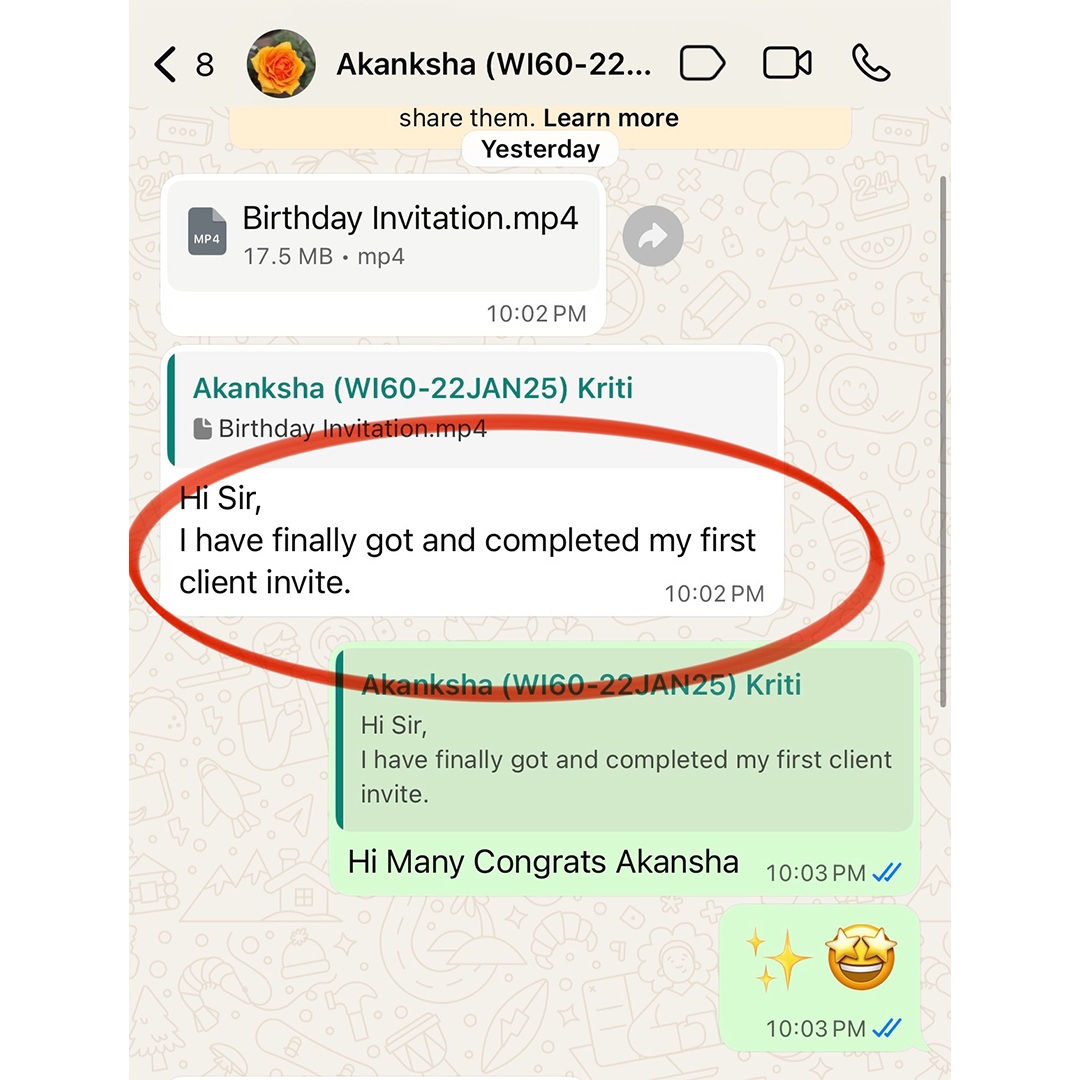Tap the Yesterday date chip
1080x1080 pixels.
(540, 149)
